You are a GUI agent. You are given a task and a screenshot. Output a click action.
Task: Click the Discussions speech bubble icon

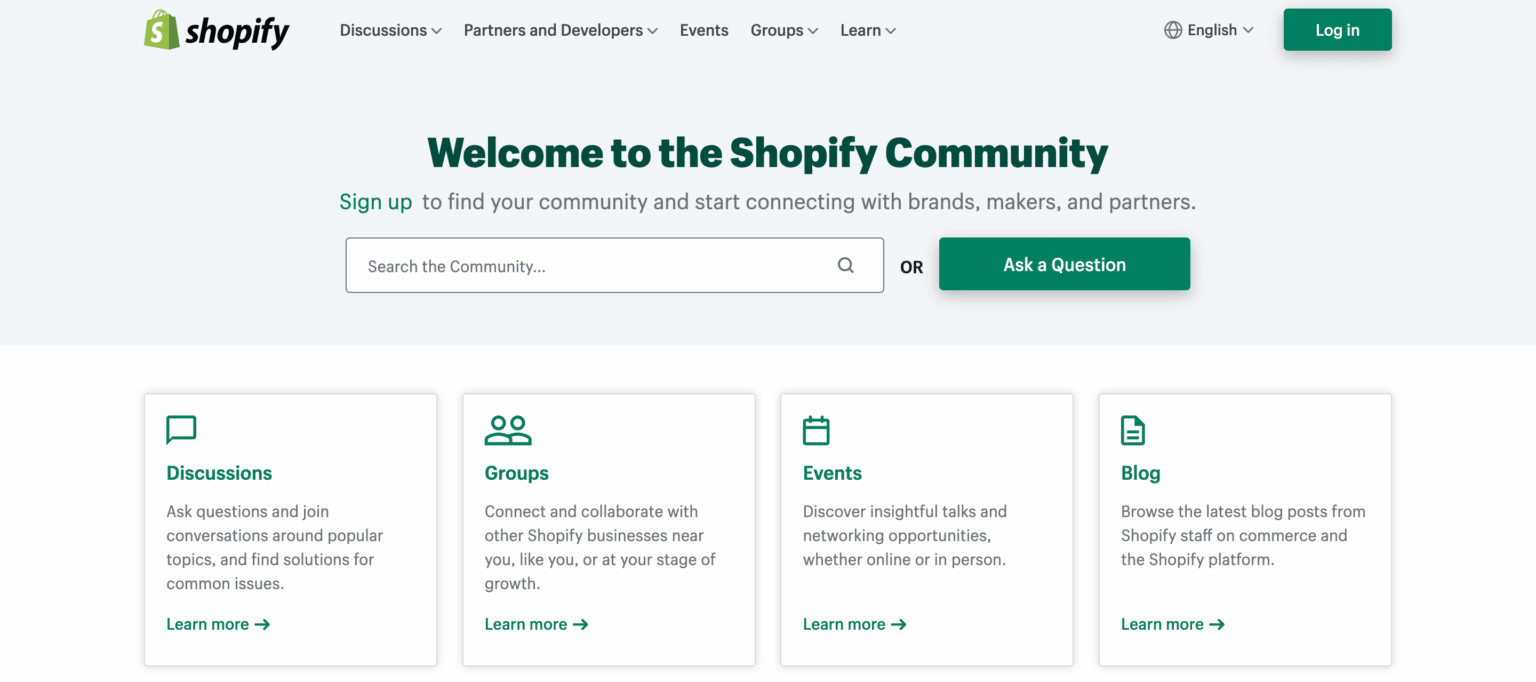(181, 430)
